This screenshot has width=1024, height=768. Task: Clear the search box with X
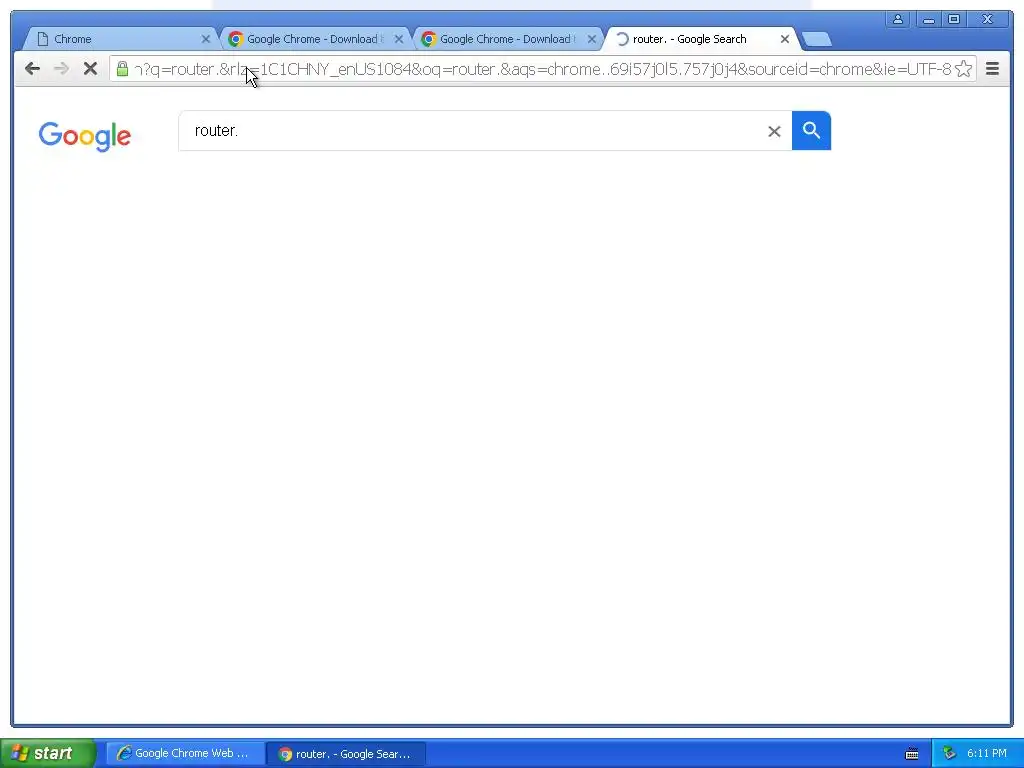click(774, 131)
